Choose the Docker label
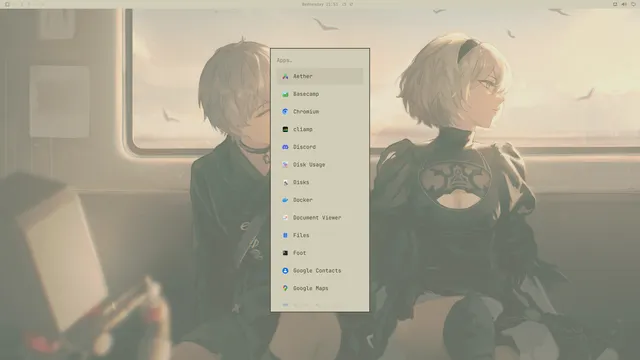640x360 pixels. coord(302,200)
